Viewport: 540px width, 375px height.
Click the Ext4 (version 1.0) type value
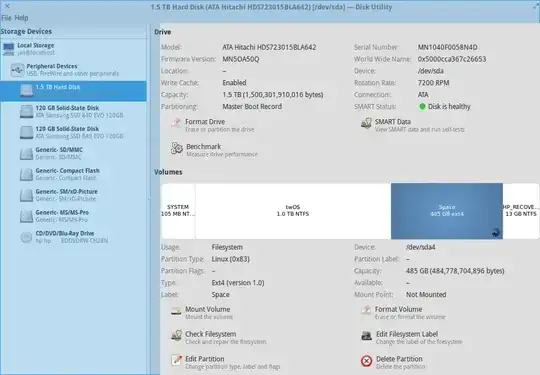point(238,283)
